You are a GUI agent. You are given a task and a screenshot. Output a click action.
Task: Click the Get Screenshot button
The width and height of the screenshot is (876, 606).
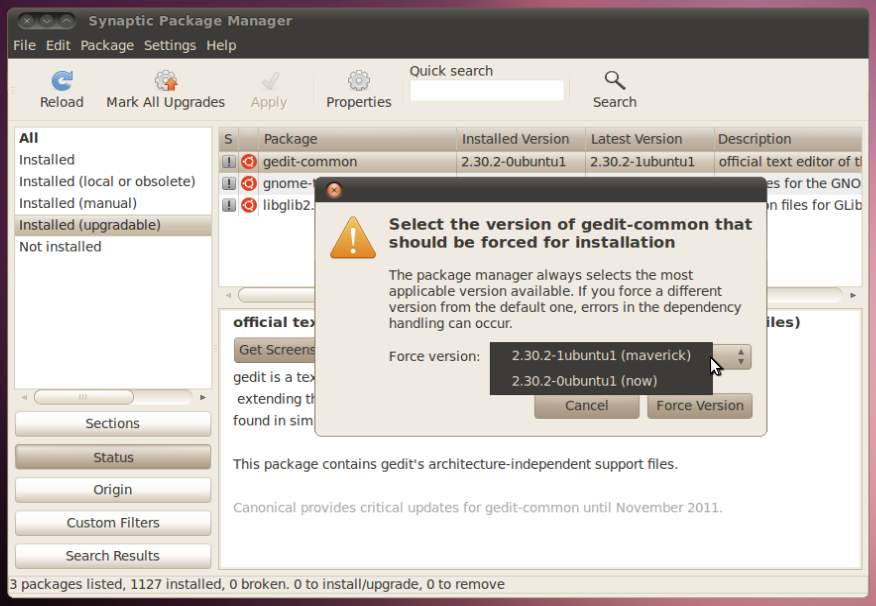tap(275, 350)
